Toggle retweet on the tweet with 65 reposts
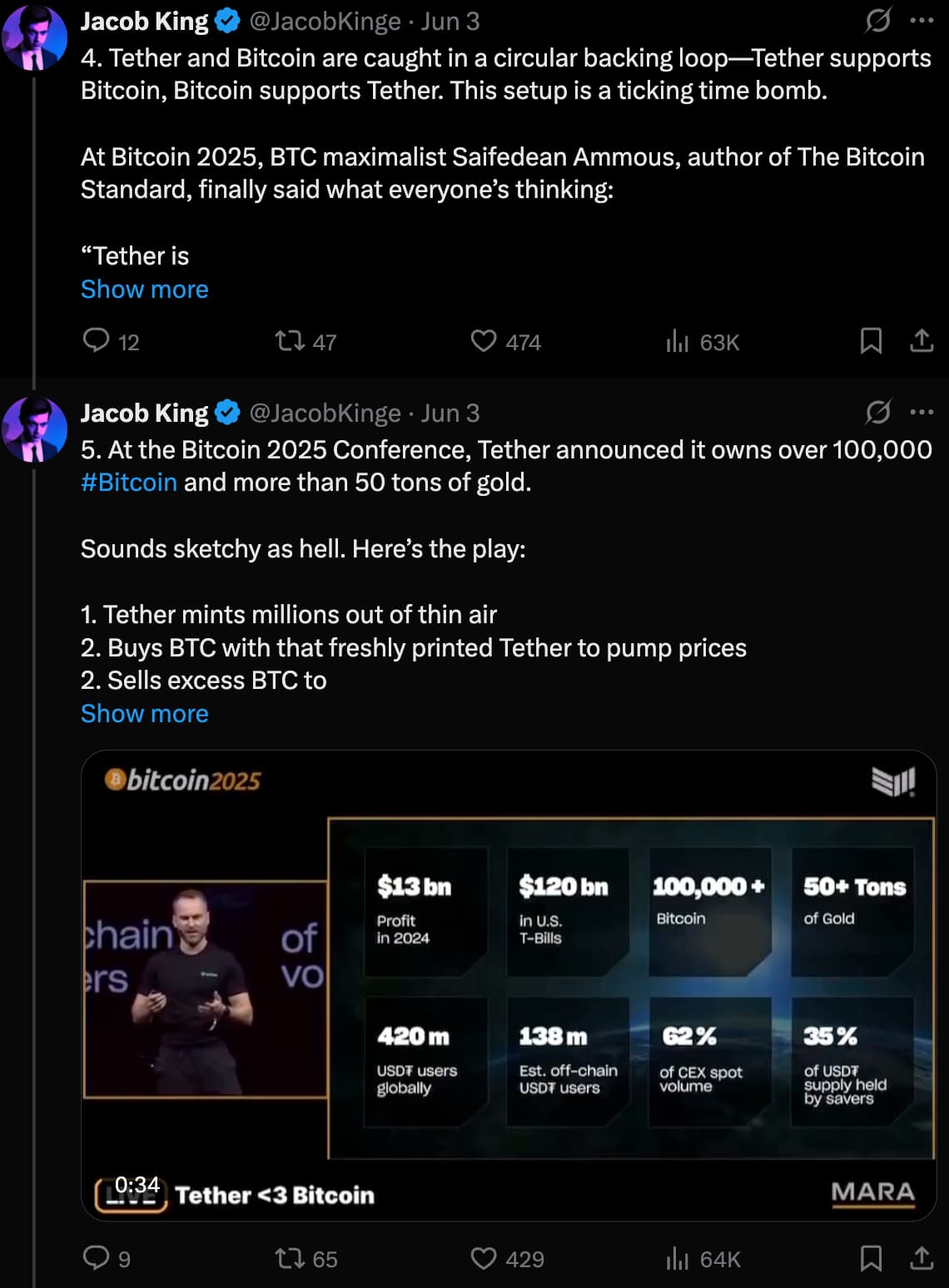Screen dimensions: 949x1288 [293, 1260]
